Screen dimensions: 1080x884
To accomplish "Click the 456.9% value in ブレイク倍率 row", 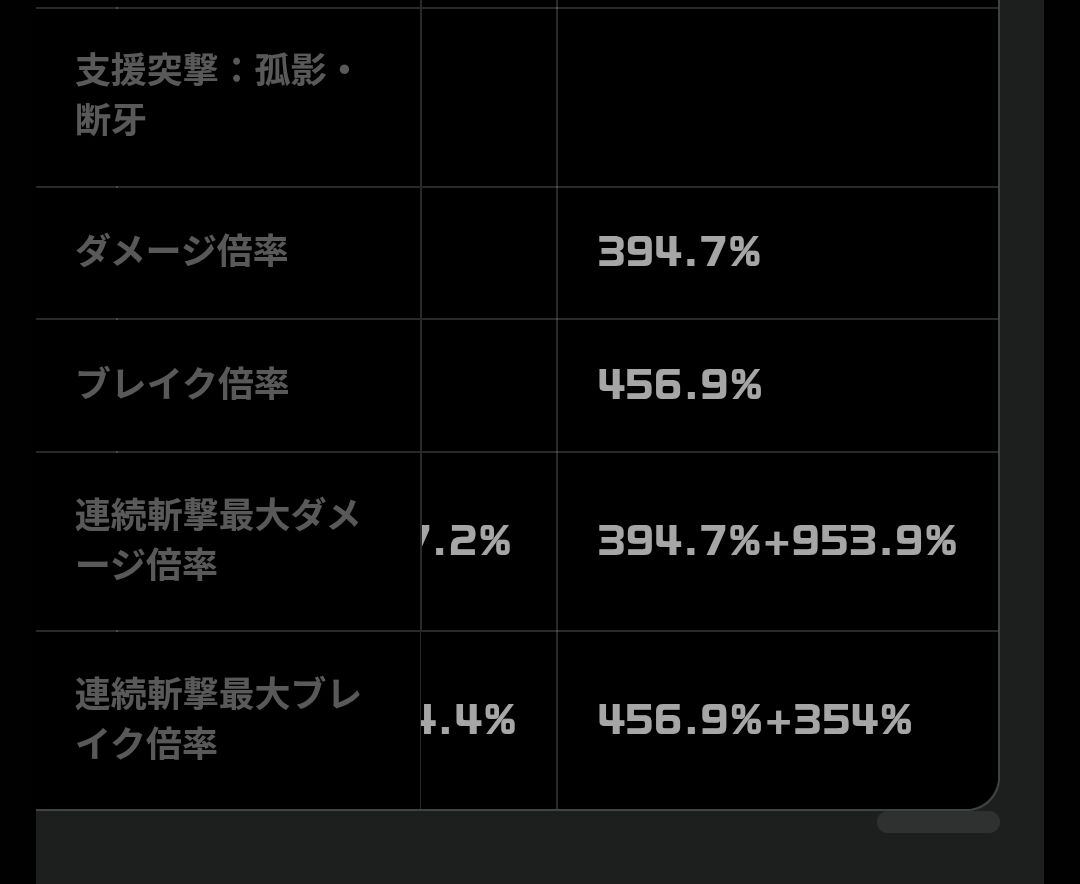I will point(679,385).
